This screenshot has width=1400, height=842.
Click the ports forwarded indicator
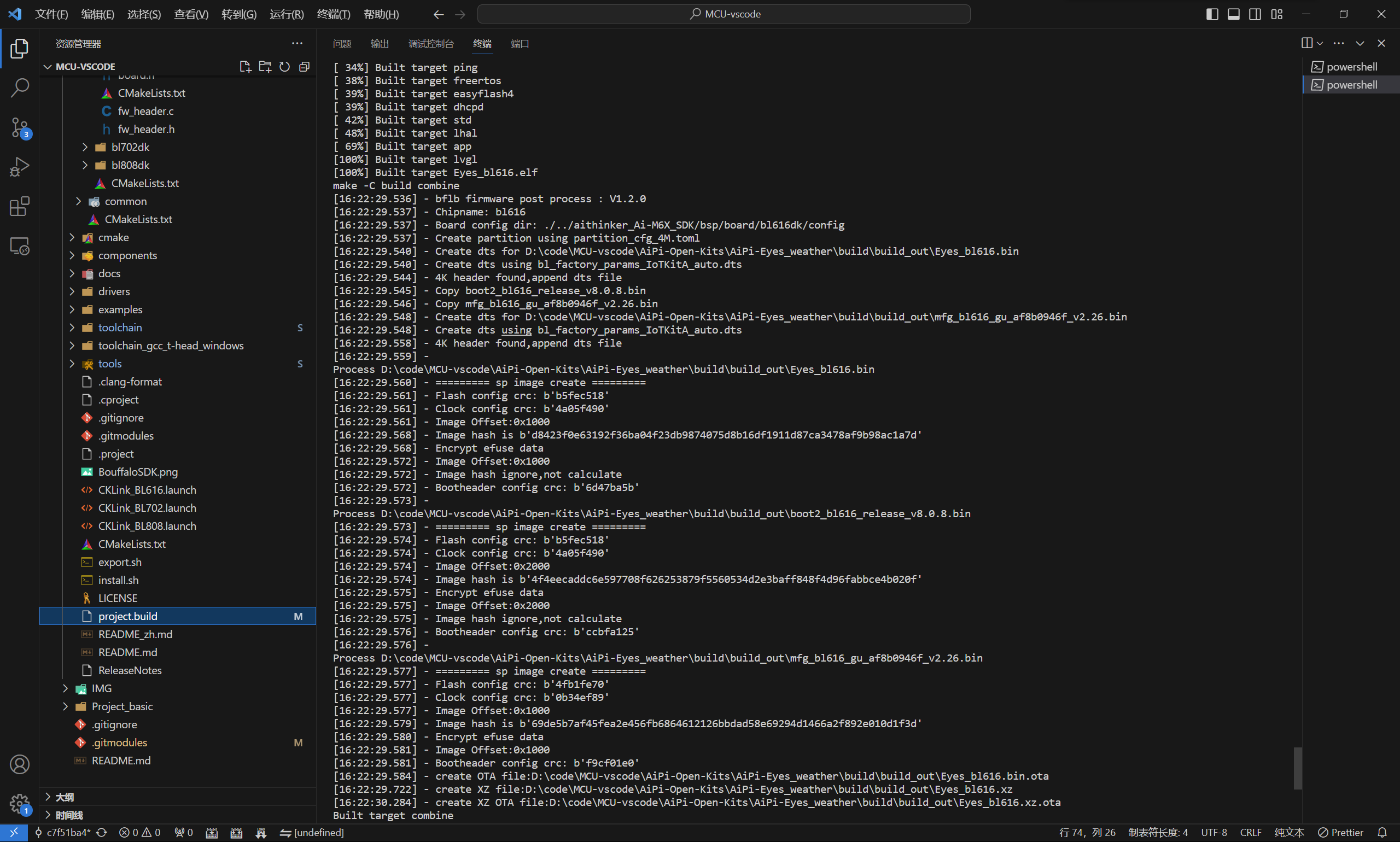(184, 832)
